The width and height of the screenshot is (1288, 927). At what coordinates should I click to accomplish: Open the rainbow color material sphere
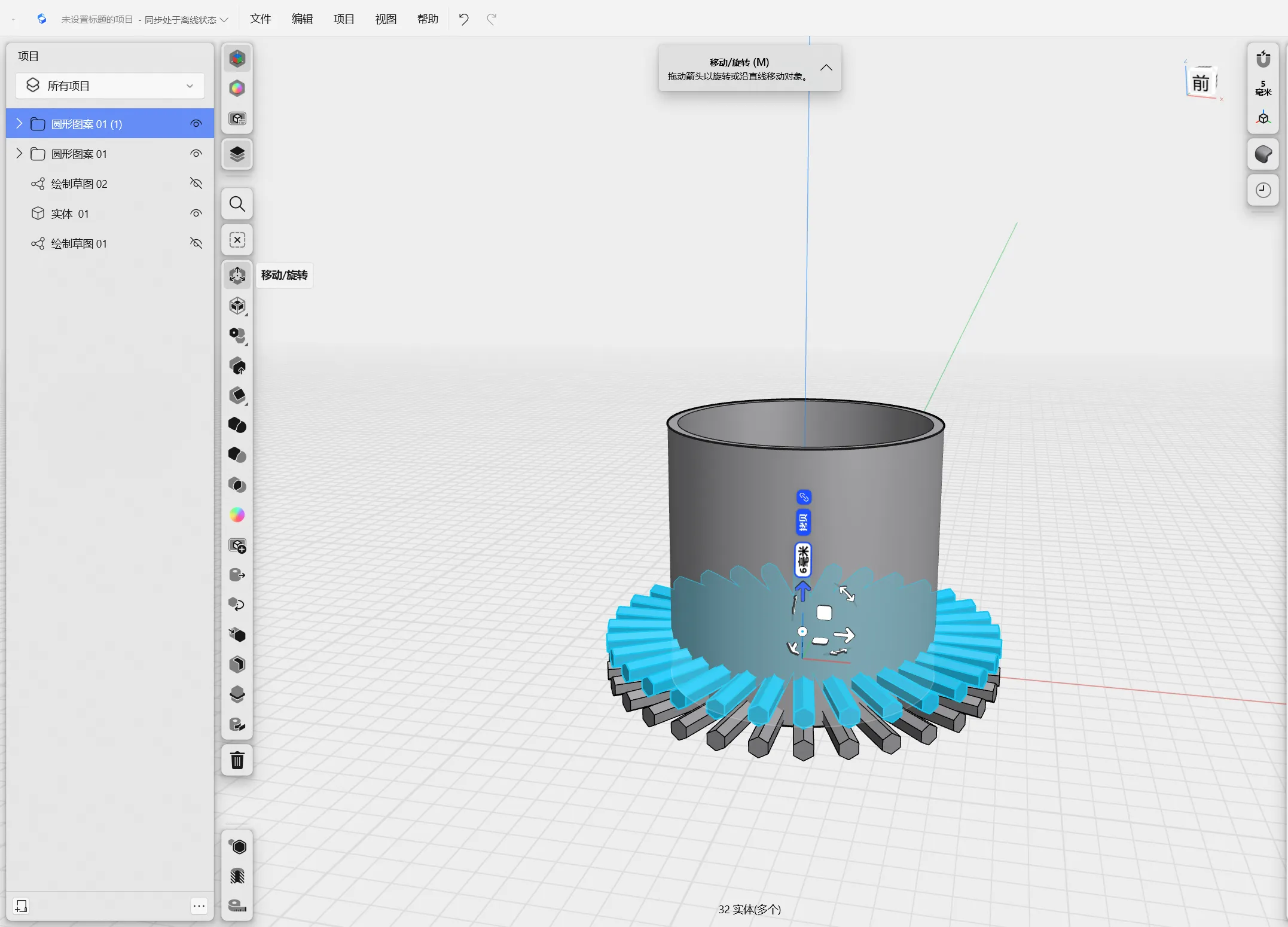[x=237, y=515]
